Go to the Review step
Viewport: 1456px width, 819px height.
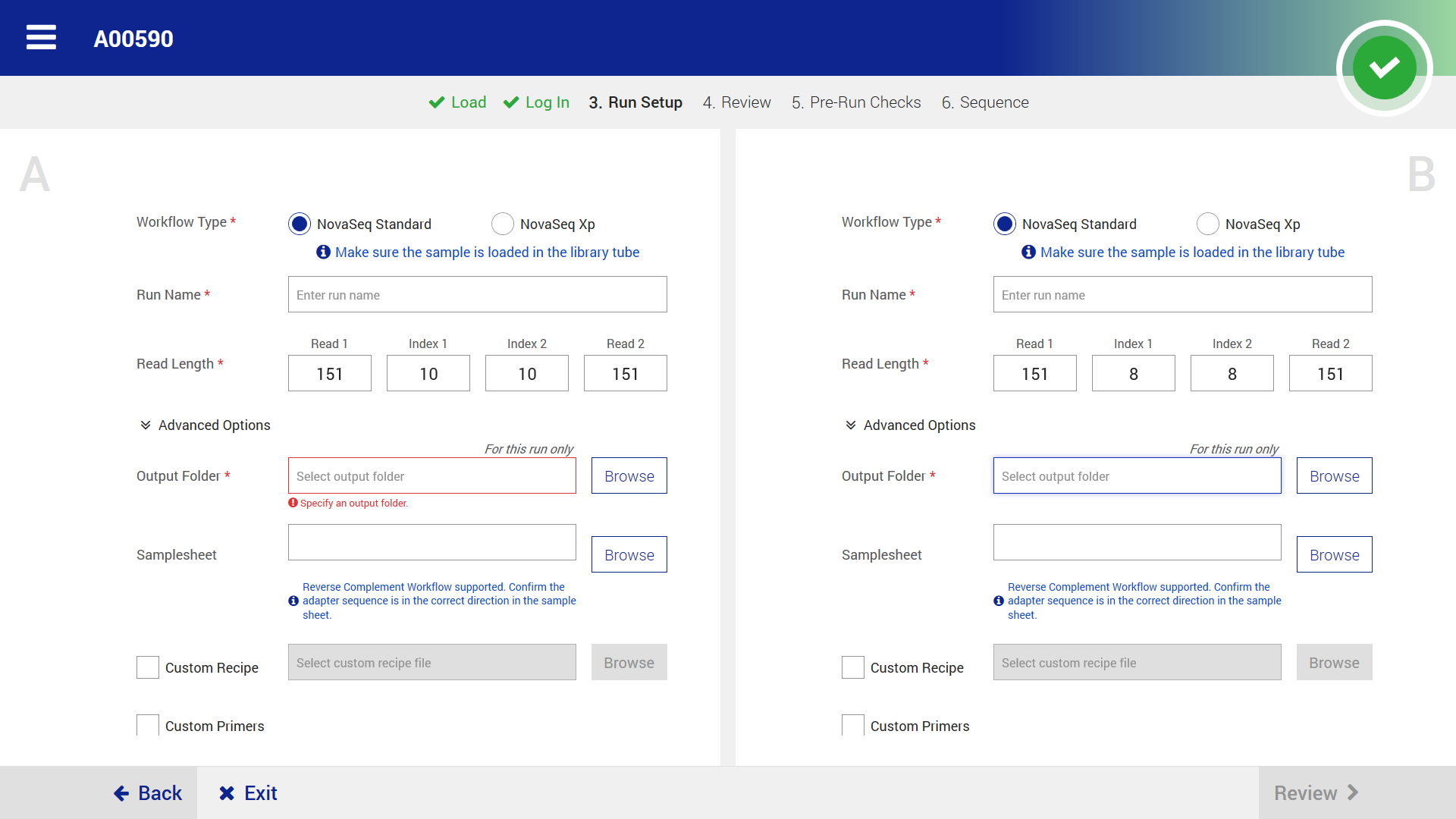pyautogui.click(x=736, y=102)
